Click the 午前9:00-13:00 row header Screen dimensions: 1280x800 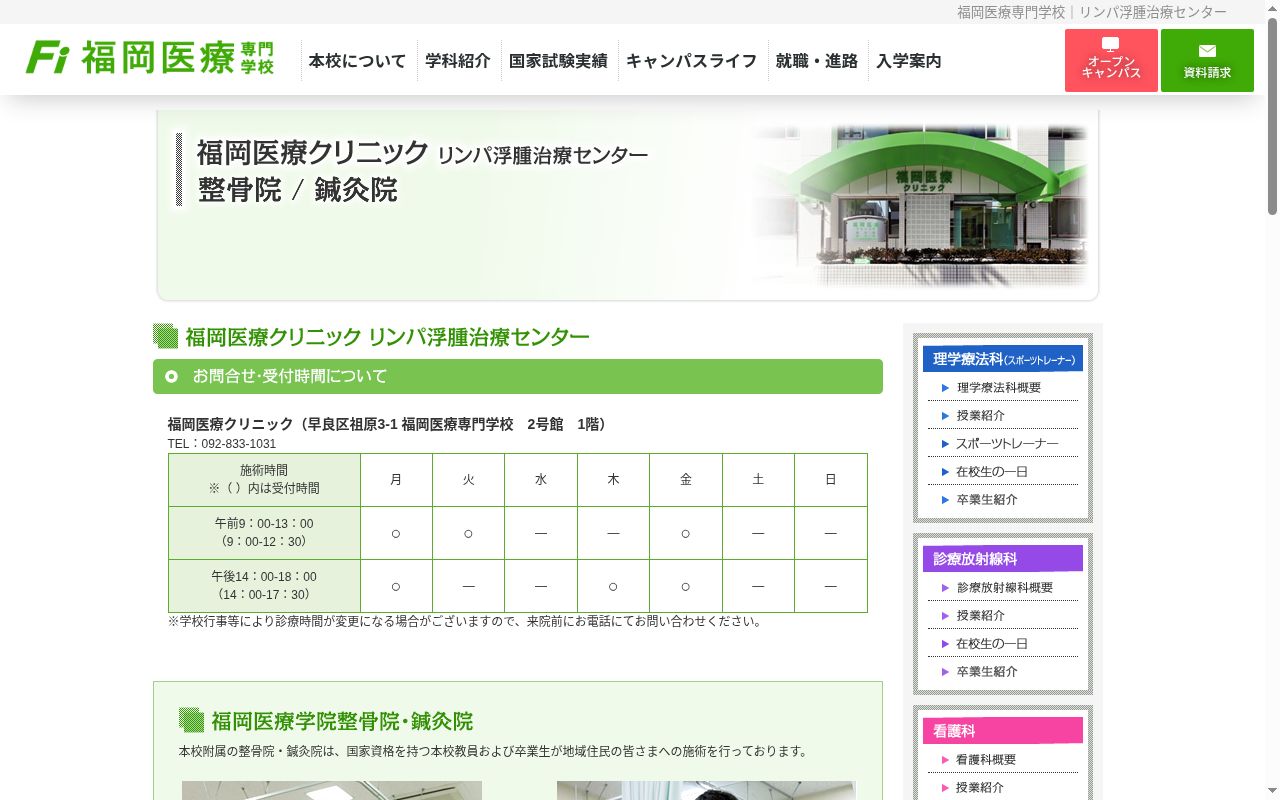(264, 533)
